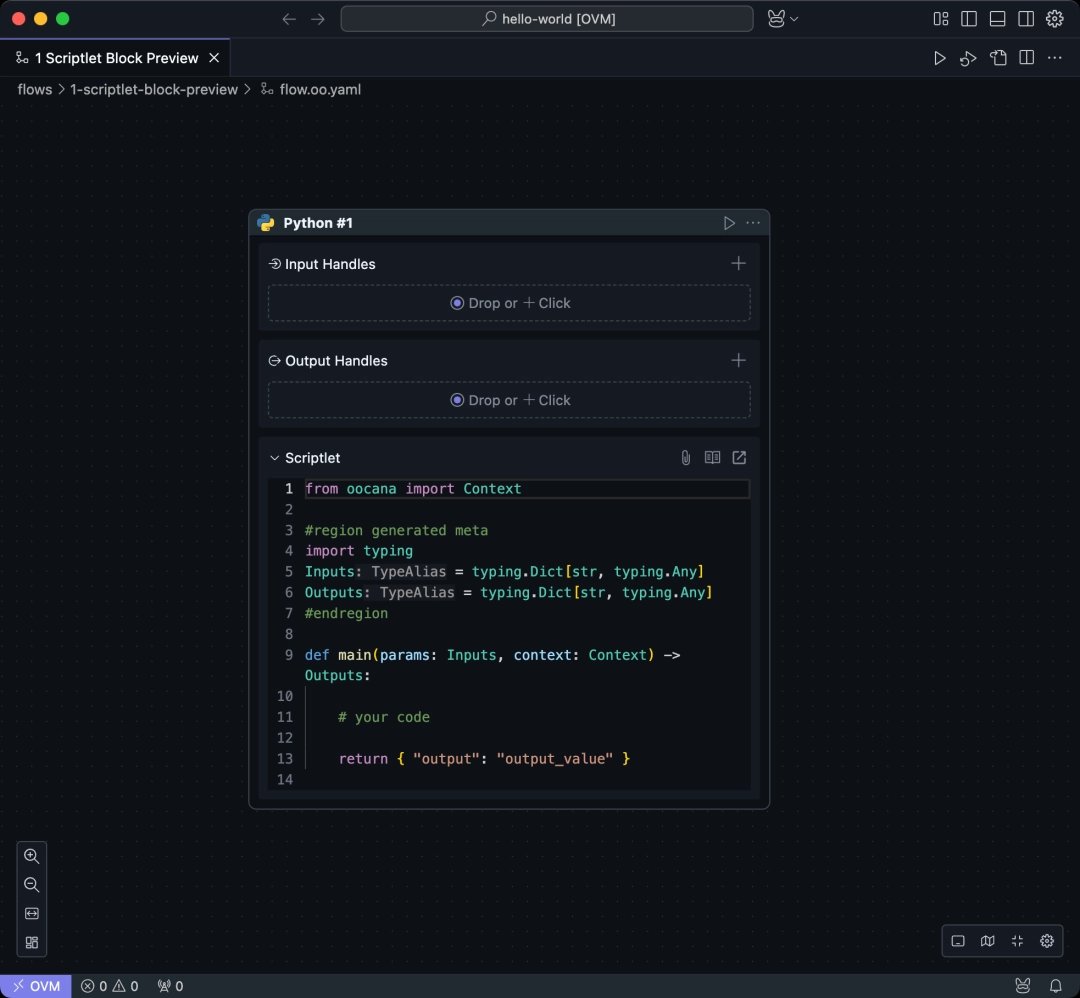
Task: Open the block's more actions menu
Action: (753, 222)
